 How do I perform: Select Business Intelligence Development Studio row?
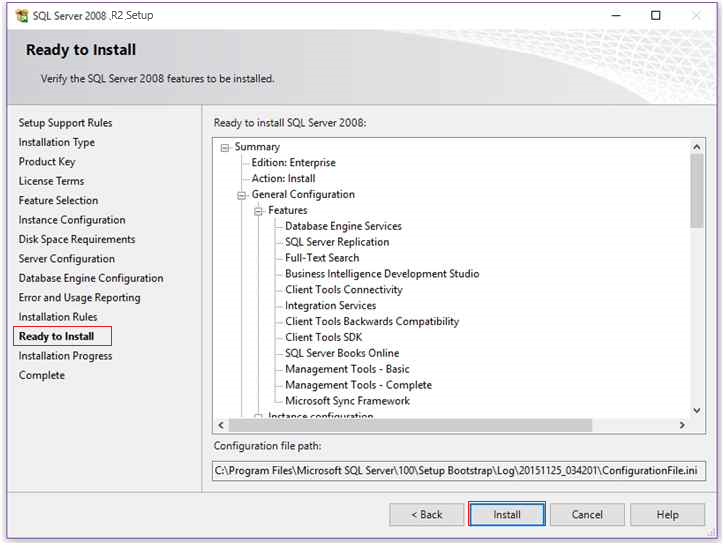point(382,273)
